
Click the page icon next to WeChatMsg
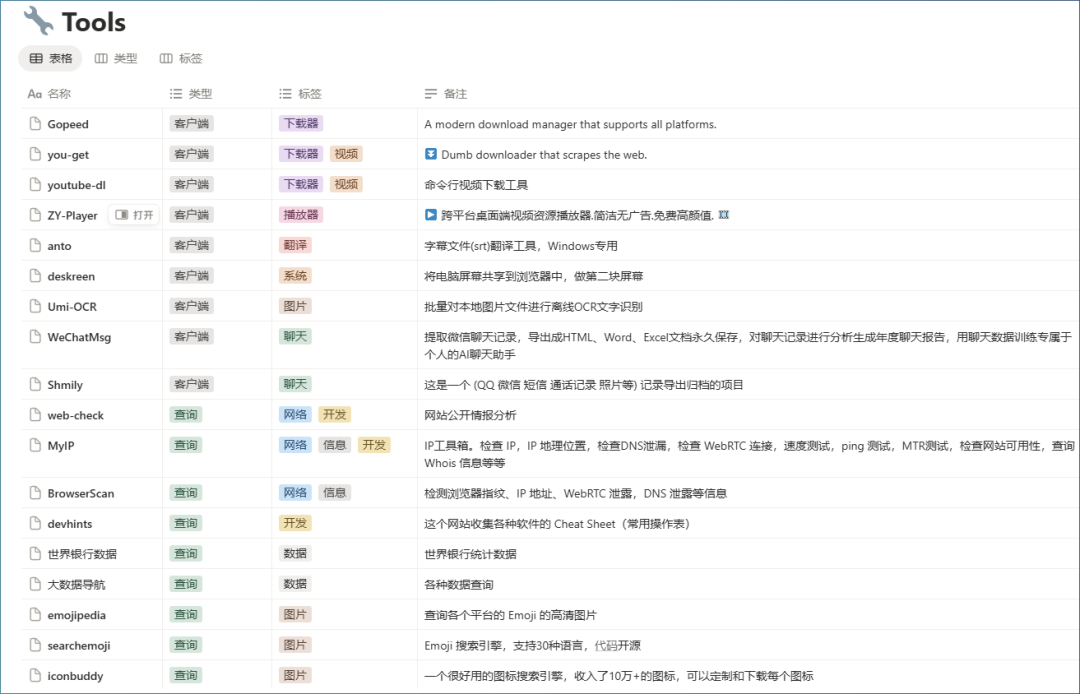click(x=37, y=336)
